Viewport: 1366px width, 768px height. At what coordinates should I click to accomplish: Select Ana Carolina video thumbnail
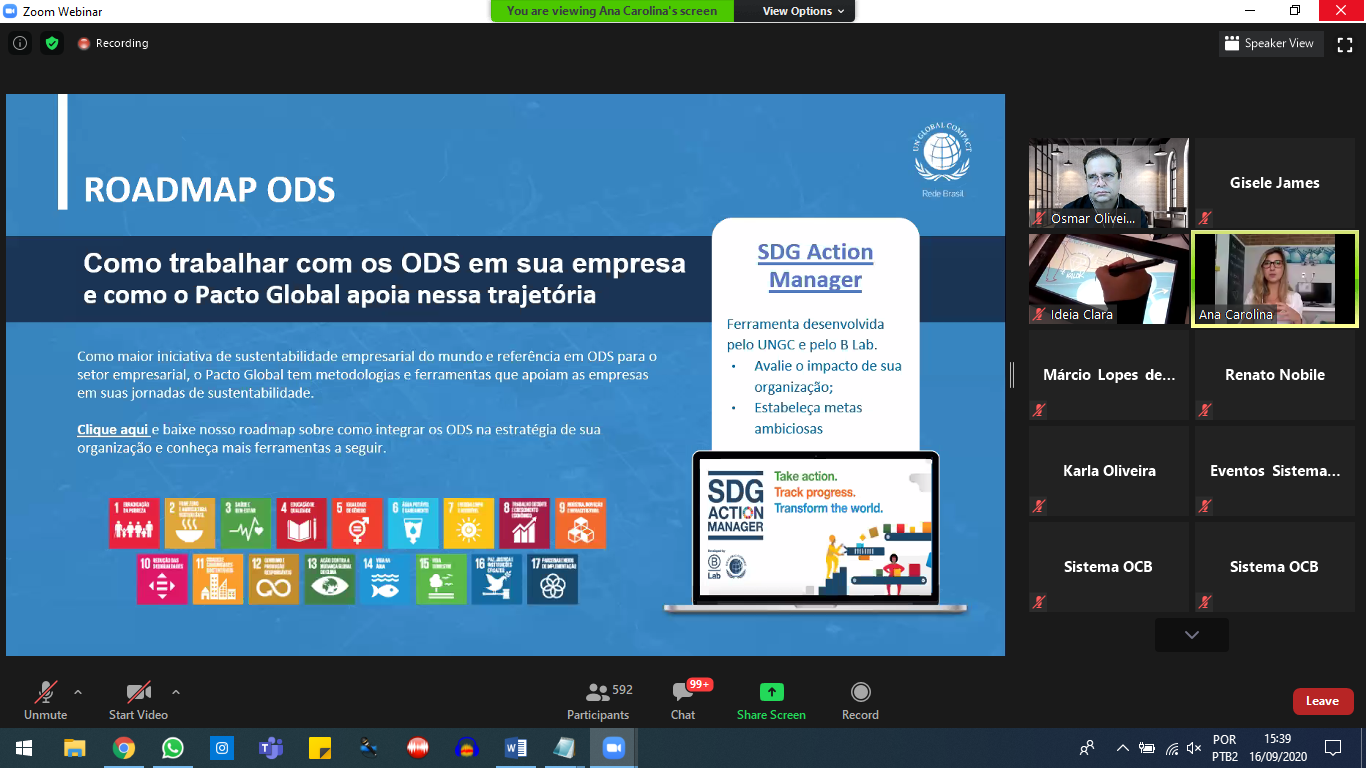pos(1275,279)
